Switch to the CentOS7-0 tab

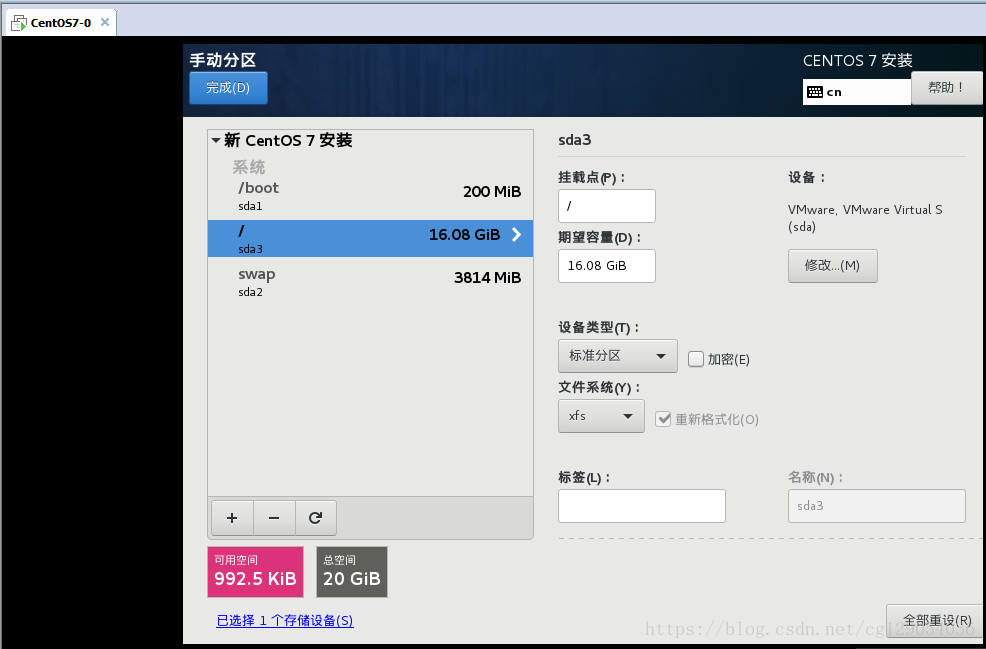pyautogui.click(x=60, y=23)
